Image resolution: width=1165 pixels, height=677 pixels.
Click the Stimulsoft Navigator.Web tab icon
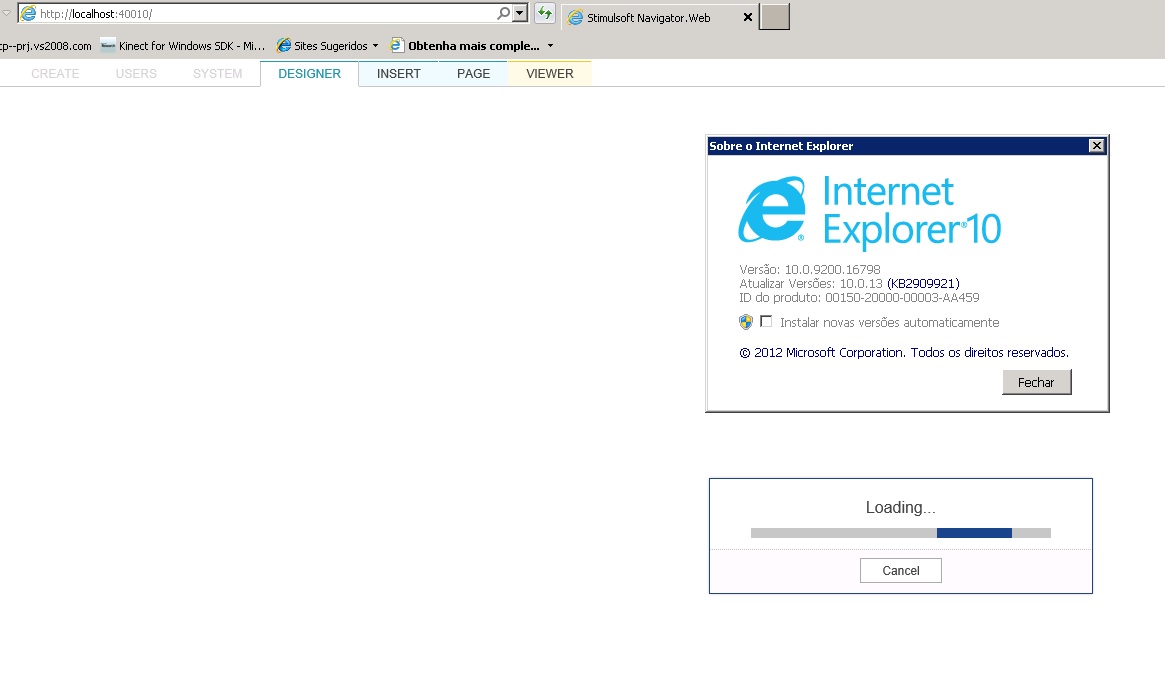pyautogui.click(x=575, y=17)
